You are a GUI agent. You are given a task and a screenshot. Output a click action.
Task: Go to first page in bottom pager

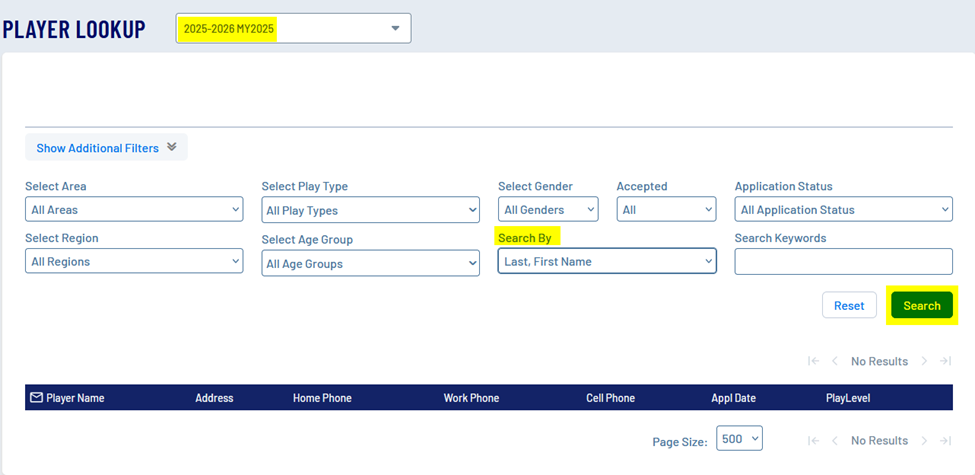tap(813, 440)
